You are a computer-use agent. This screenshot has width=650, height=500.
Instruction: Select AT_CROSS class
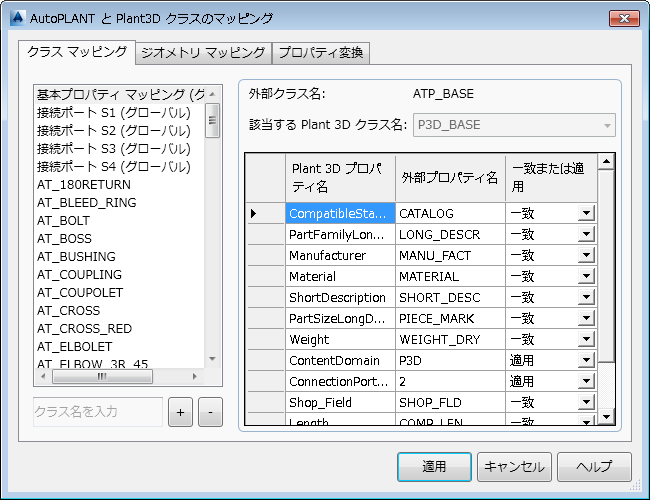point(120,311)
